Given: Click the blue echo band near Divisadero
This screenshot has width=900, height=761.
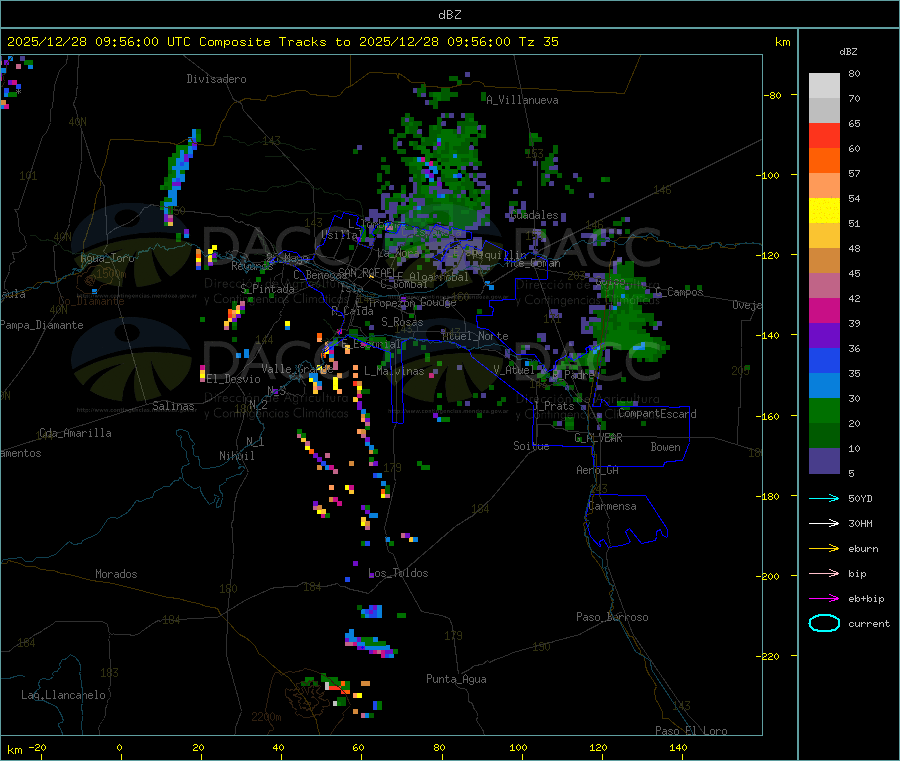Looking at the screenshot, I should (x=180, y=170).
